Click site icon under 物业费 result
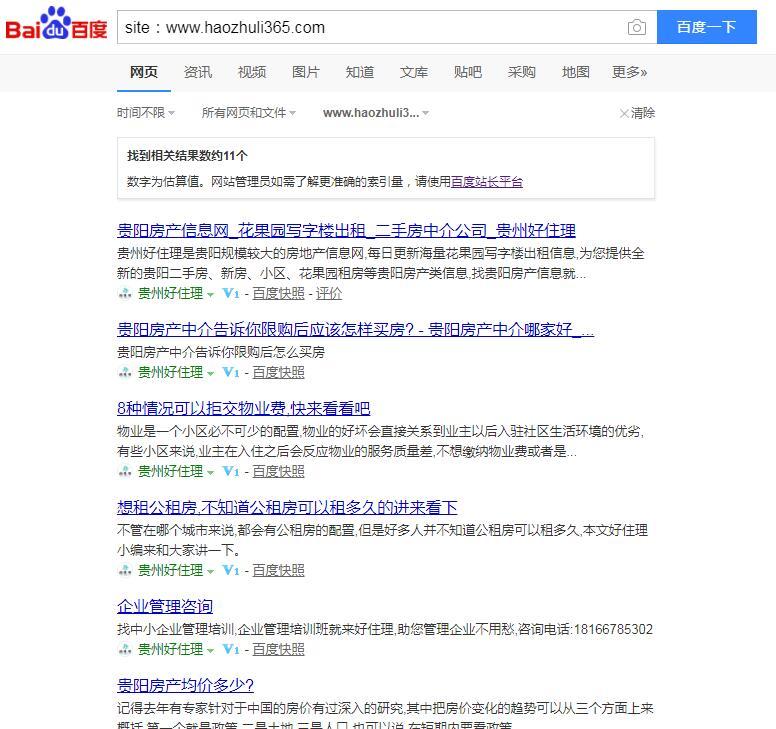Image resolution: width=776 pixels, height=729 pixels. pos(125,472)
